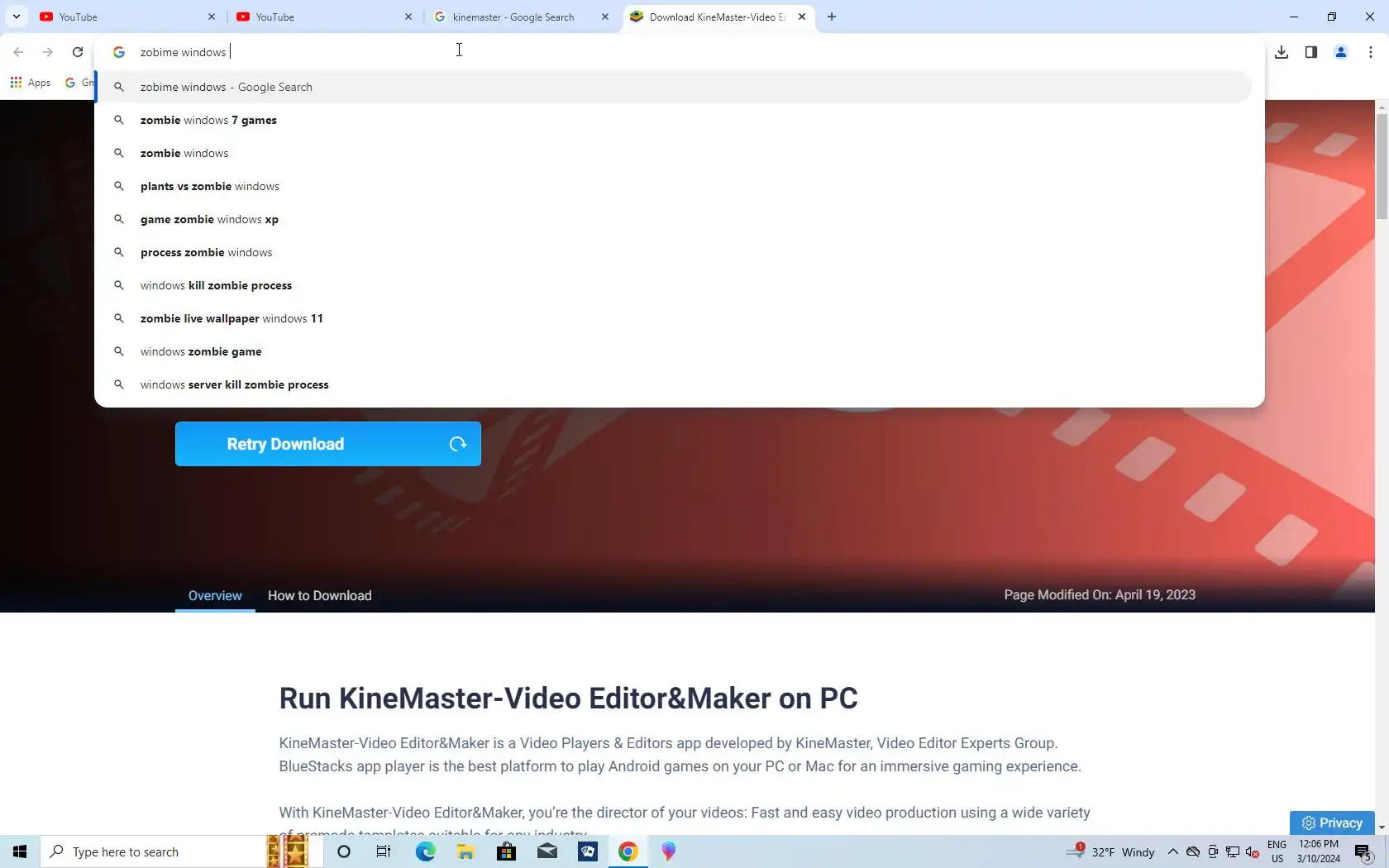Open the Chrome three-dot menu
1389x868 pixels.
1371,52
